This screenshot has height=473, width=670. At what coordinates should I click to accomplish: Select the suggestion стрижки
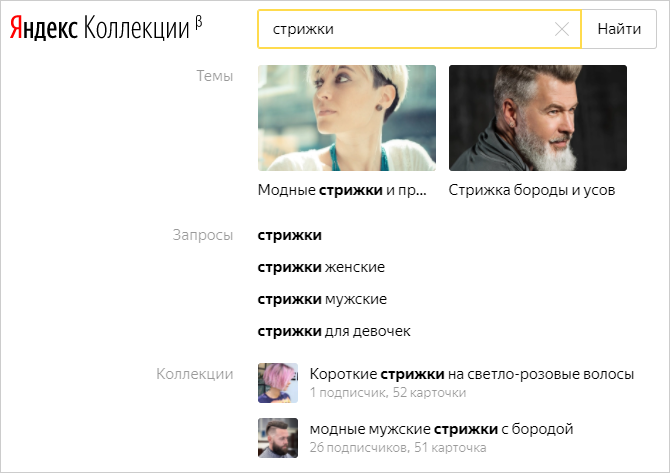click(289, 235)
